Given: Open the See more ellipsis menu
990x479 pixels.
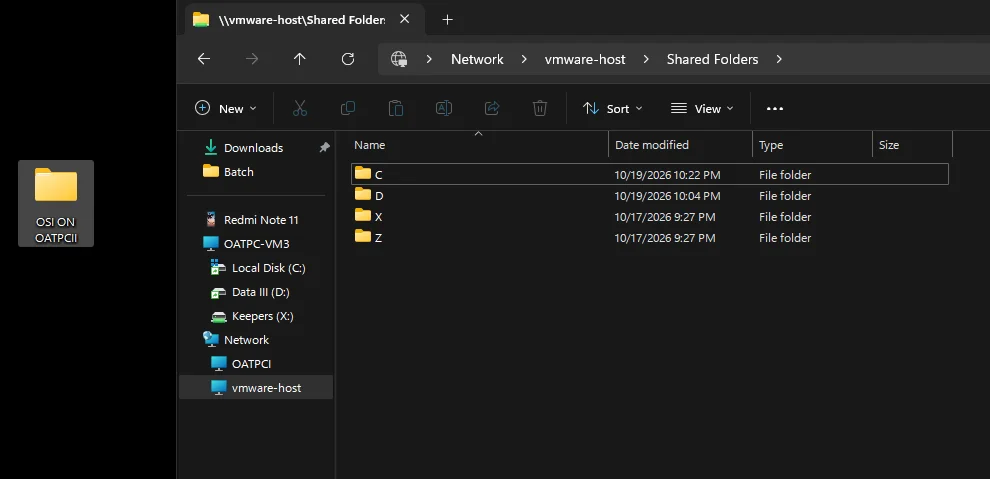Looking at the screenshot, I should pyautogui.click(x=775, y=109).
